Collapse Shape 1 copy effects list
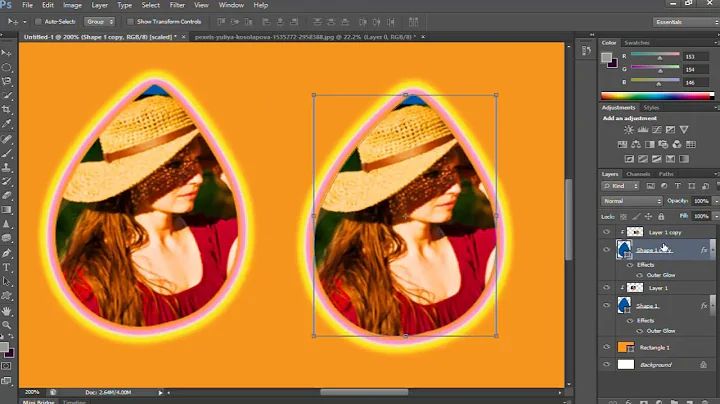720x404 pixels. [x=712, y=250]
